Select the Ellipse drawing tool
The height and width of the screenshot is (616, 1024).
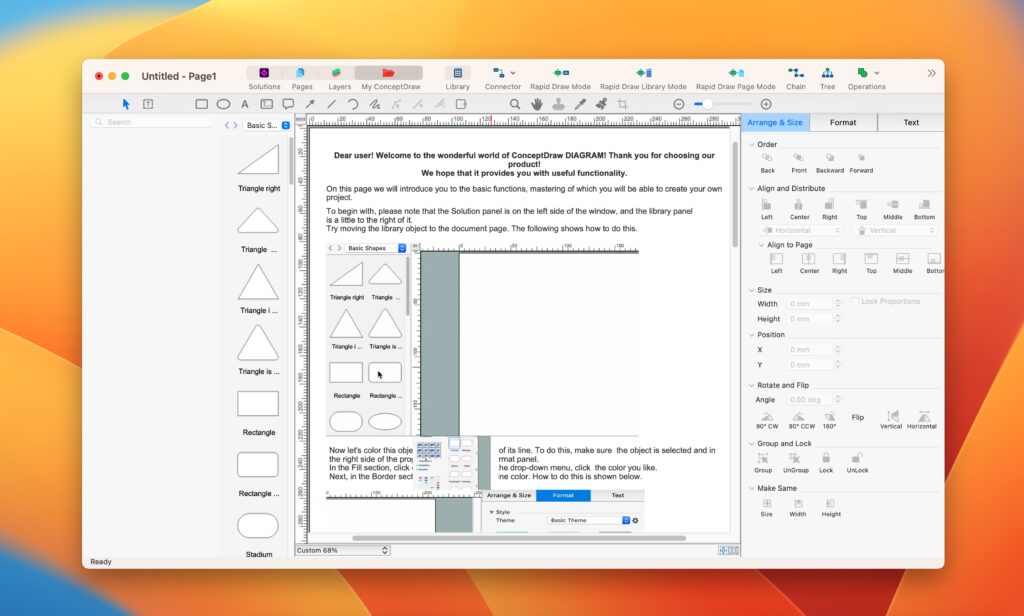[223, 104]
